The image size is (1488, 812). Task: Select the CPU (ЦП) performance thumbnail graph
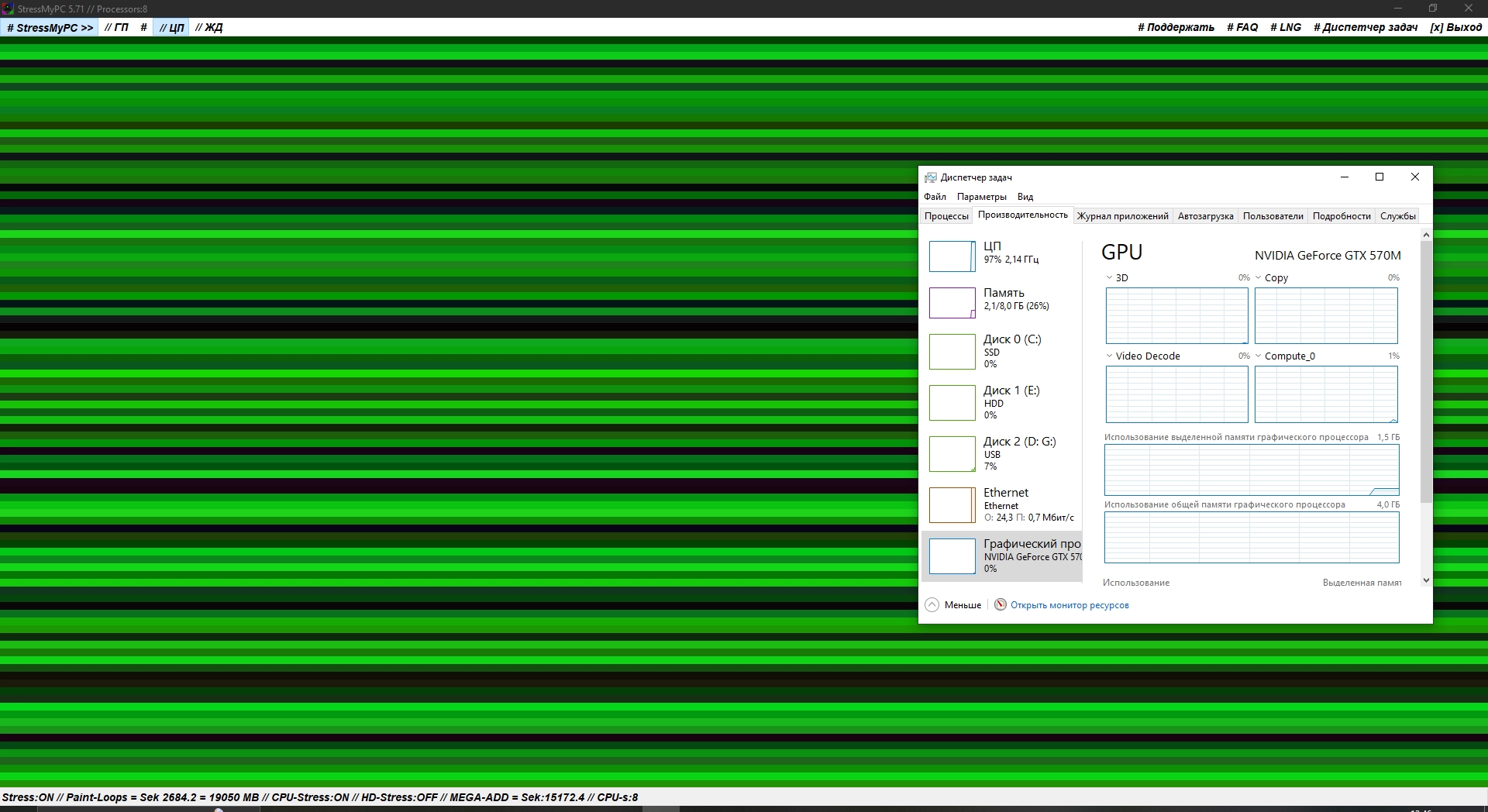coord(952,256)
